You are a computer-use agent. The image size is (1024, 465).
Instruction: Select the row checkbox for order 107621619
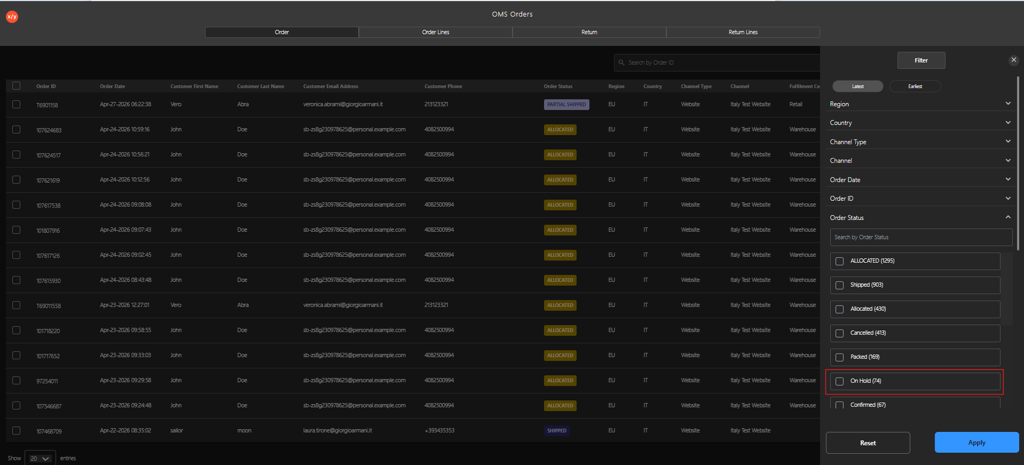[x=16, y=180]
